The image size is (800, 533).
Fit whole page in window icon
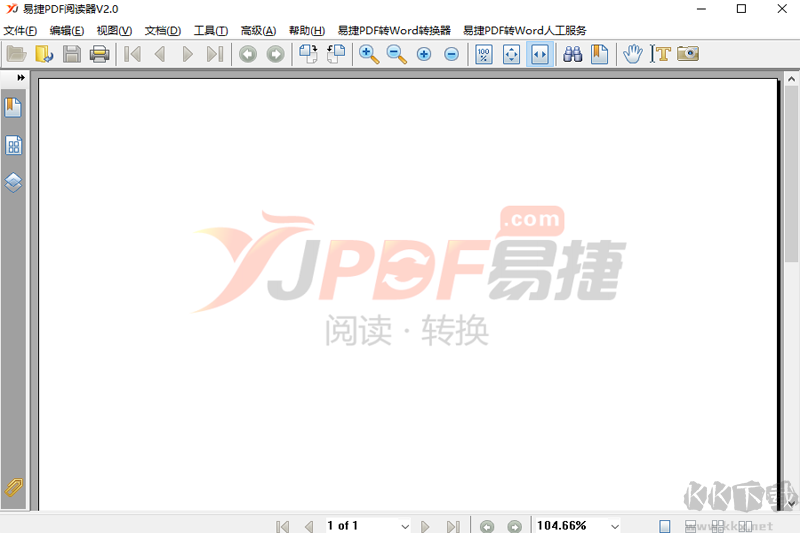512,54
